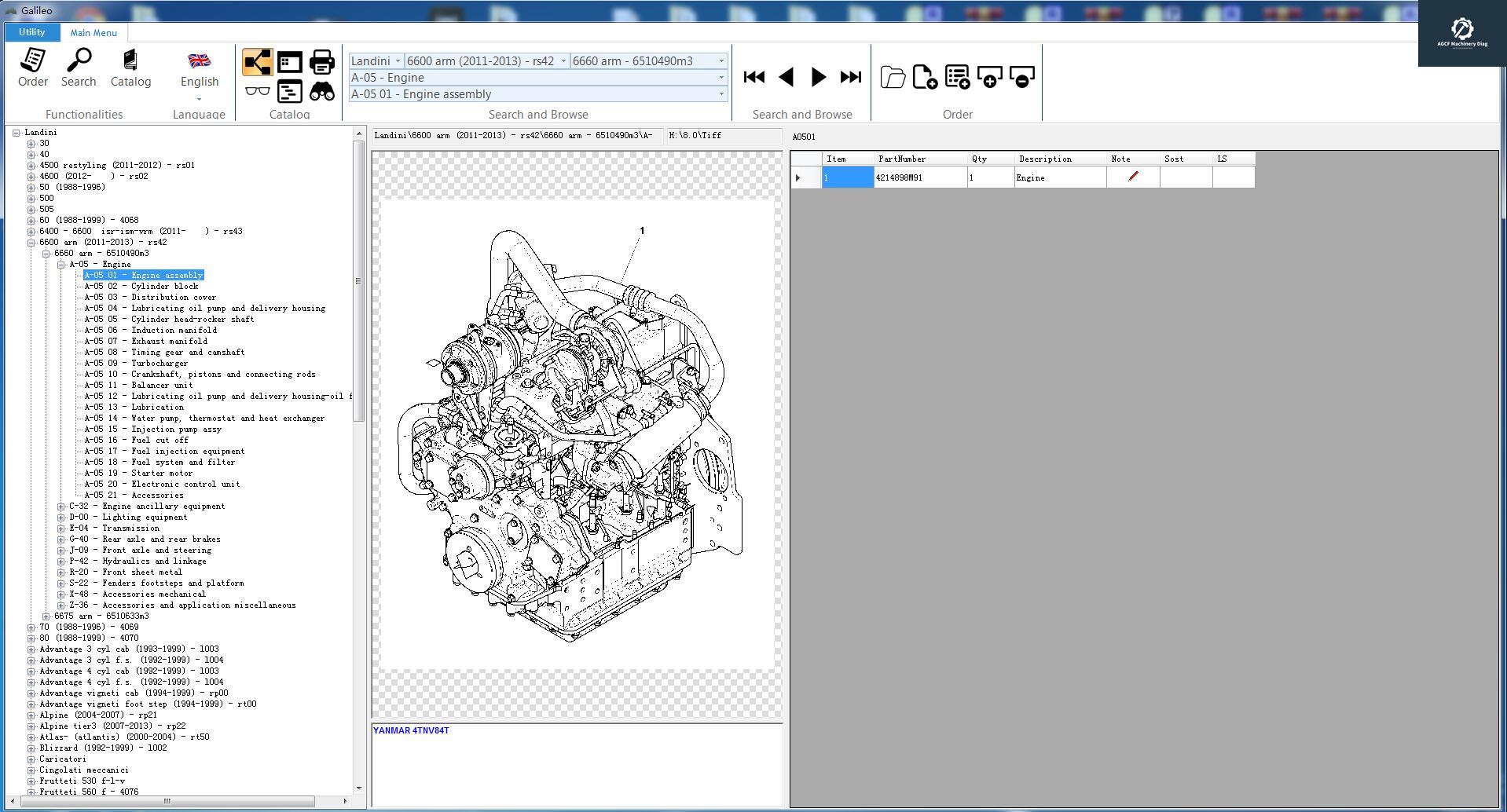Image resolution: width=1507 pixels, height=812 pixels.
Task: Add selected part to order with plus icon
Action: (988, 77)
